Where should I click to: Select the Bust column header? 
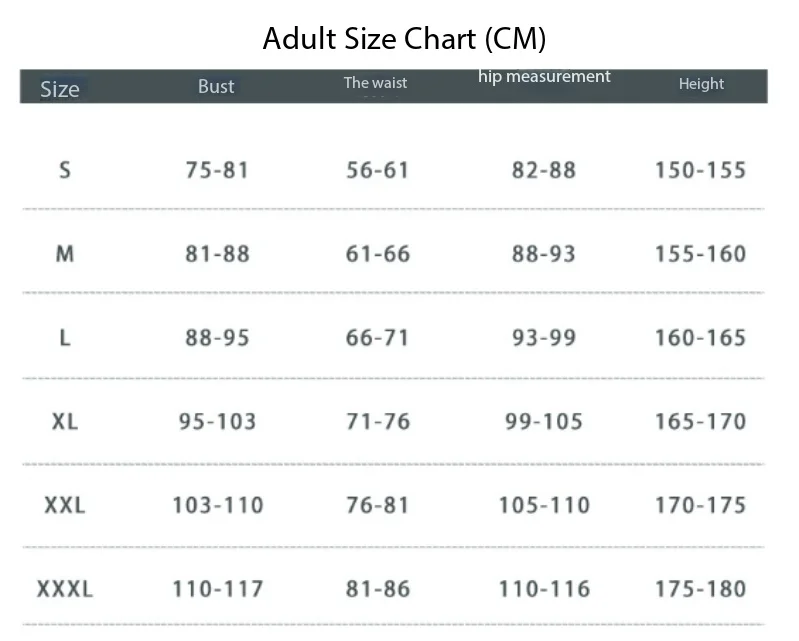click(x=216, y=87)
